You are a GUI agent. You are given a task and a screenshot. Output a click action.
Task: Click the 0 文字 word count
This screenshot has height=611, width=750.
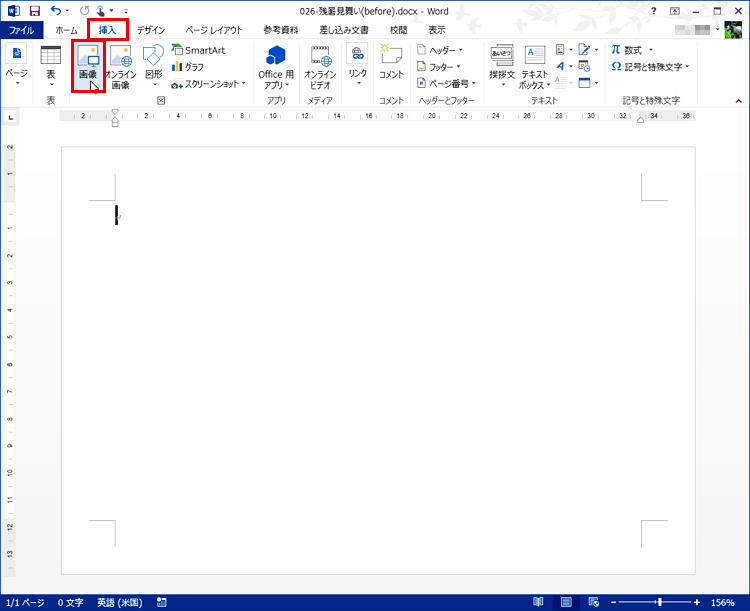[70, 602]
